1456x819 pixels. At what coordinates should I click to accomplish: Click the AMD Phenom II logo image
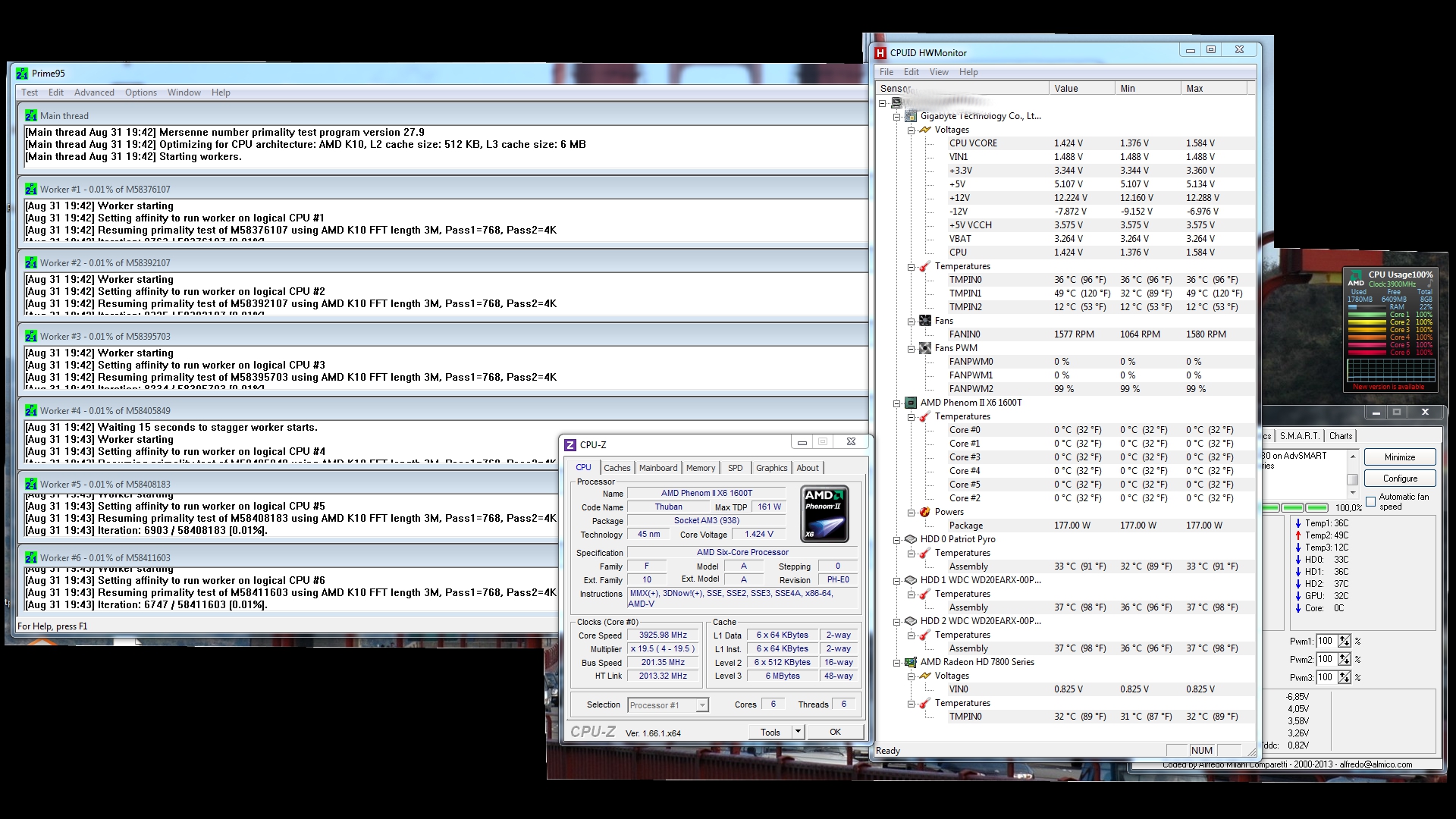point(824,514)
